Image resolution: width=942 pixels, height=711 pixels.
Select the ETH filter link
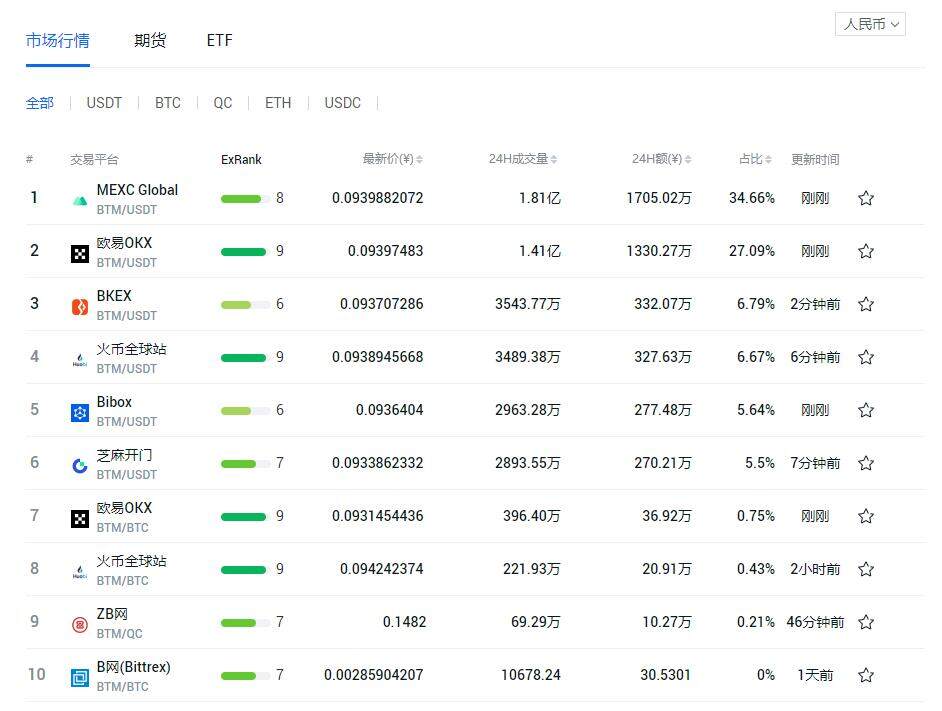coord(277,103)
